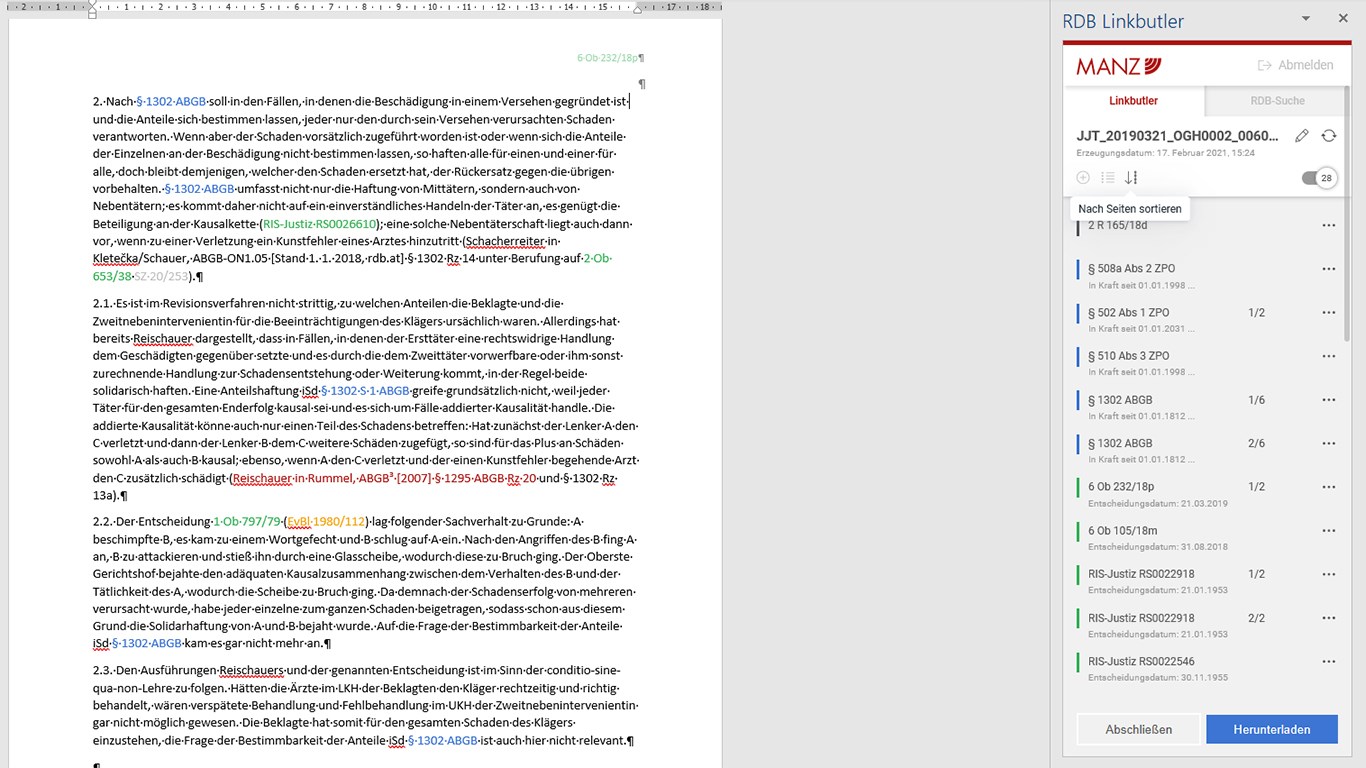The width and height of the screenshot is (1366, 768).
Task: Open the EvBl 1980/112 citation link
Action: 324,521
